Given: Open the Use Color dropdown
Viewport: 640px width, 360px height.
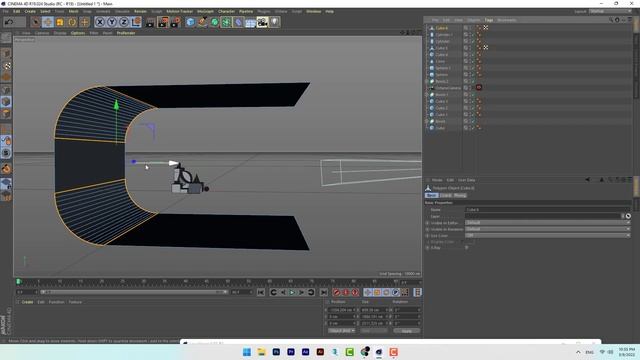Looking at the screenshot, I should (x=547, y=236).
